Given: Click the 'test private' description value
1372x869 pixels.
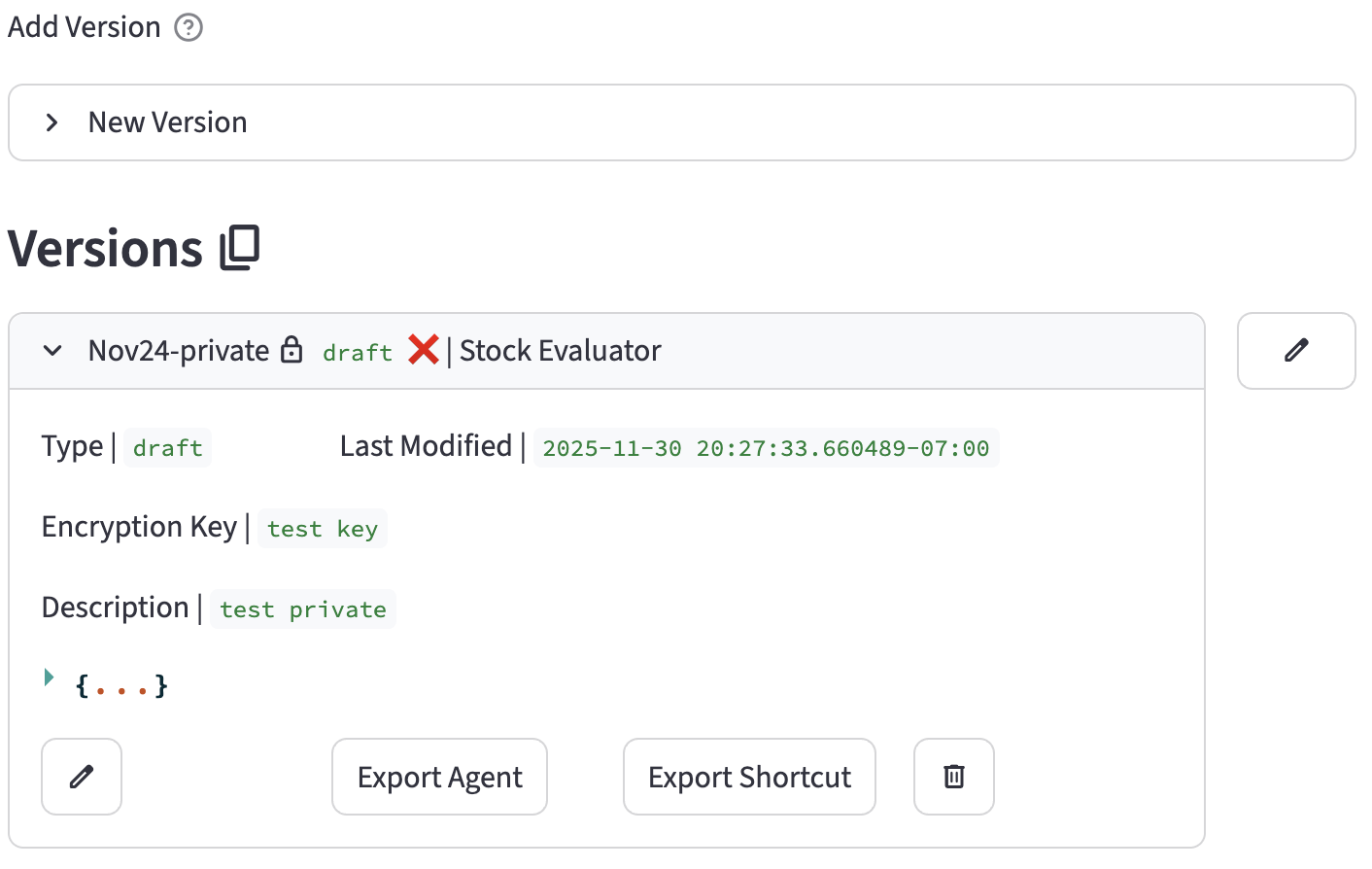Looking at the screenshot, I should [303, 609].
